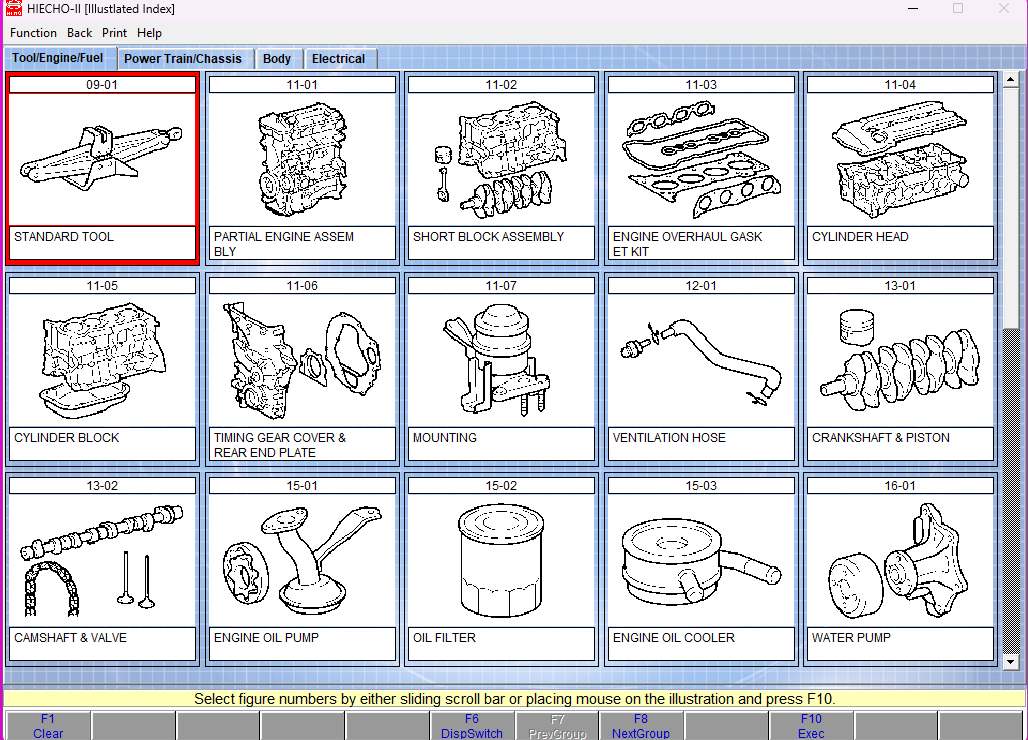Select the Engine Oil Pump illustration
The width and height of the screenshot is (1028, 740).
(302, 560)
